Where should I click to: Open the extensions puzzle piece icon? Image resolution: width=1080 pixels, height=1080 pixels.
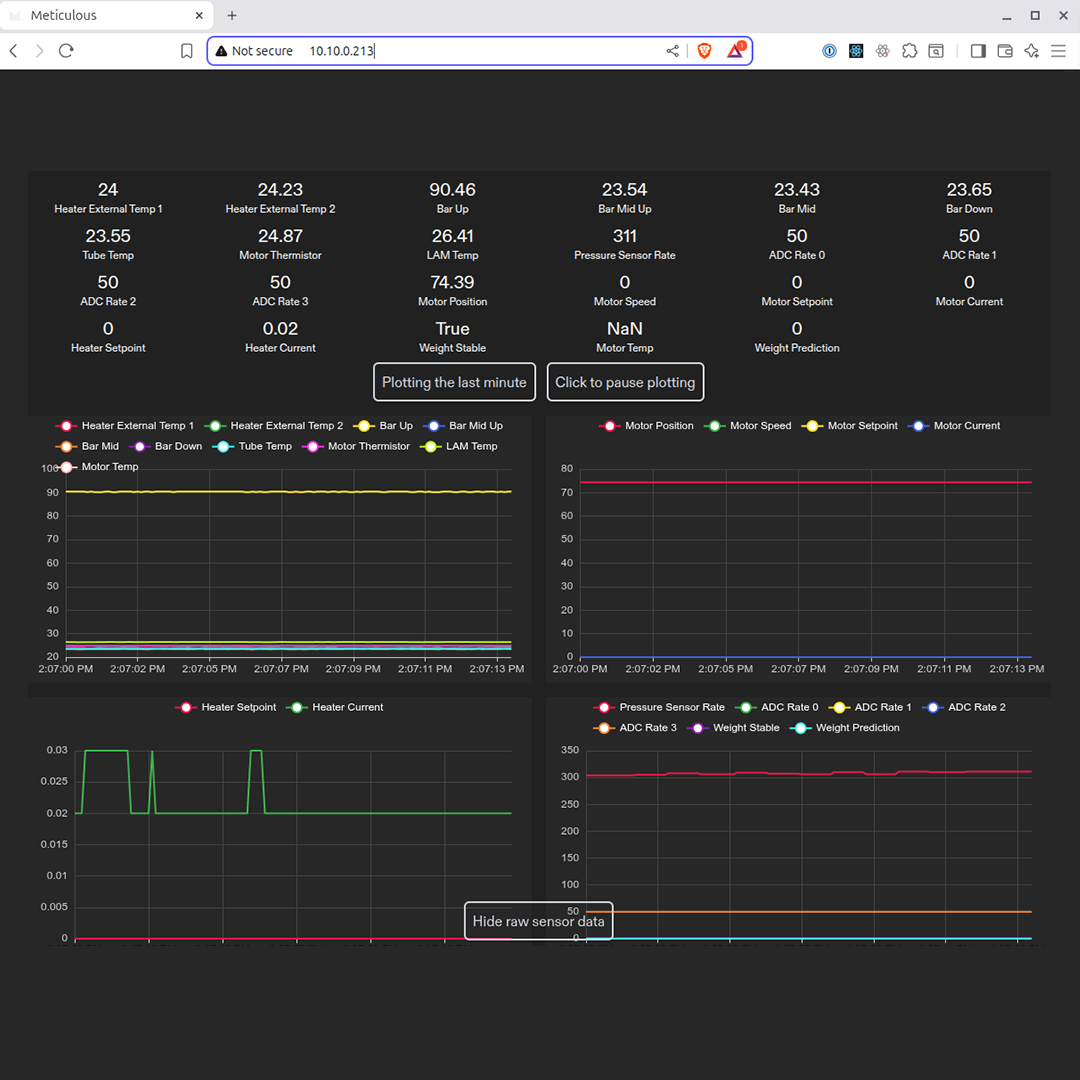point(909,51)
